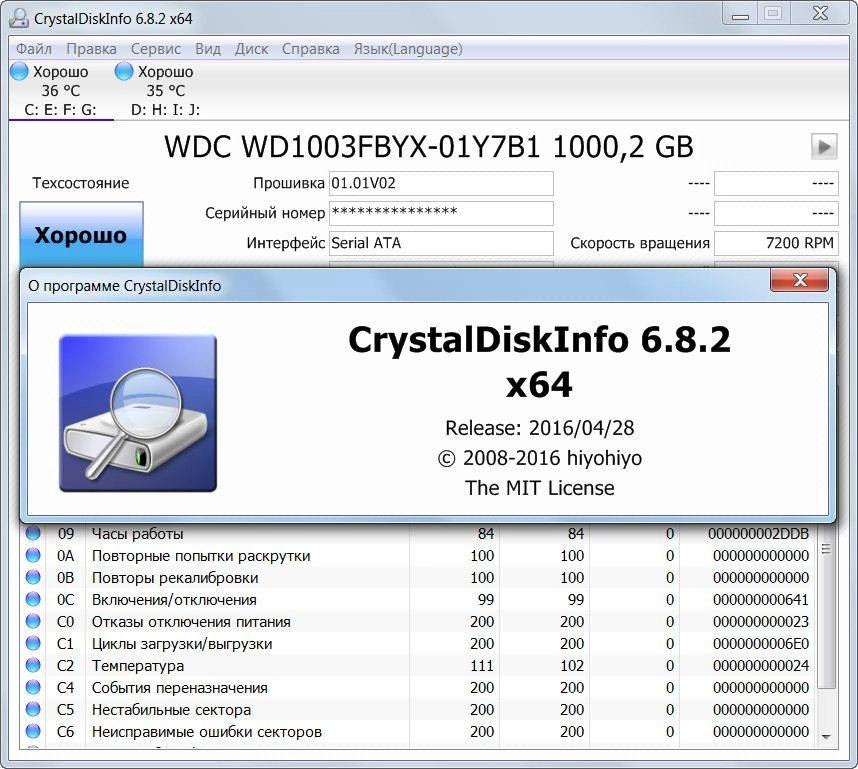858x769 pixels.
Task: Click the scrollbar down arrow in attribute list
Action: 826,737
